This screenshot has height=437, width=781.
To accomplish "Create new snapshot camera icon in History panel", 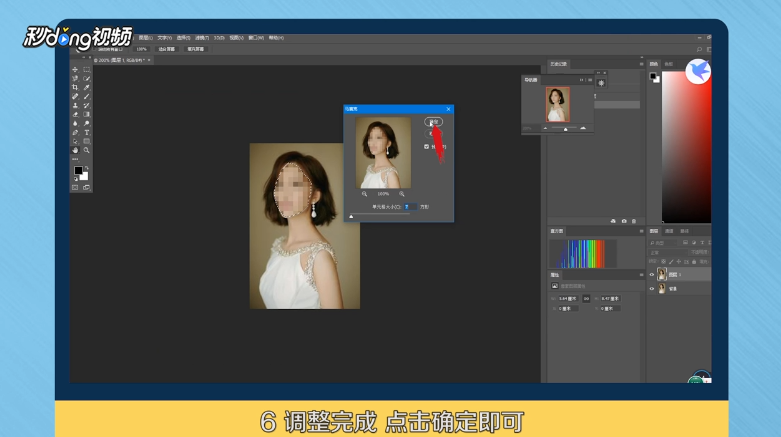I will (x=624, y=221).
